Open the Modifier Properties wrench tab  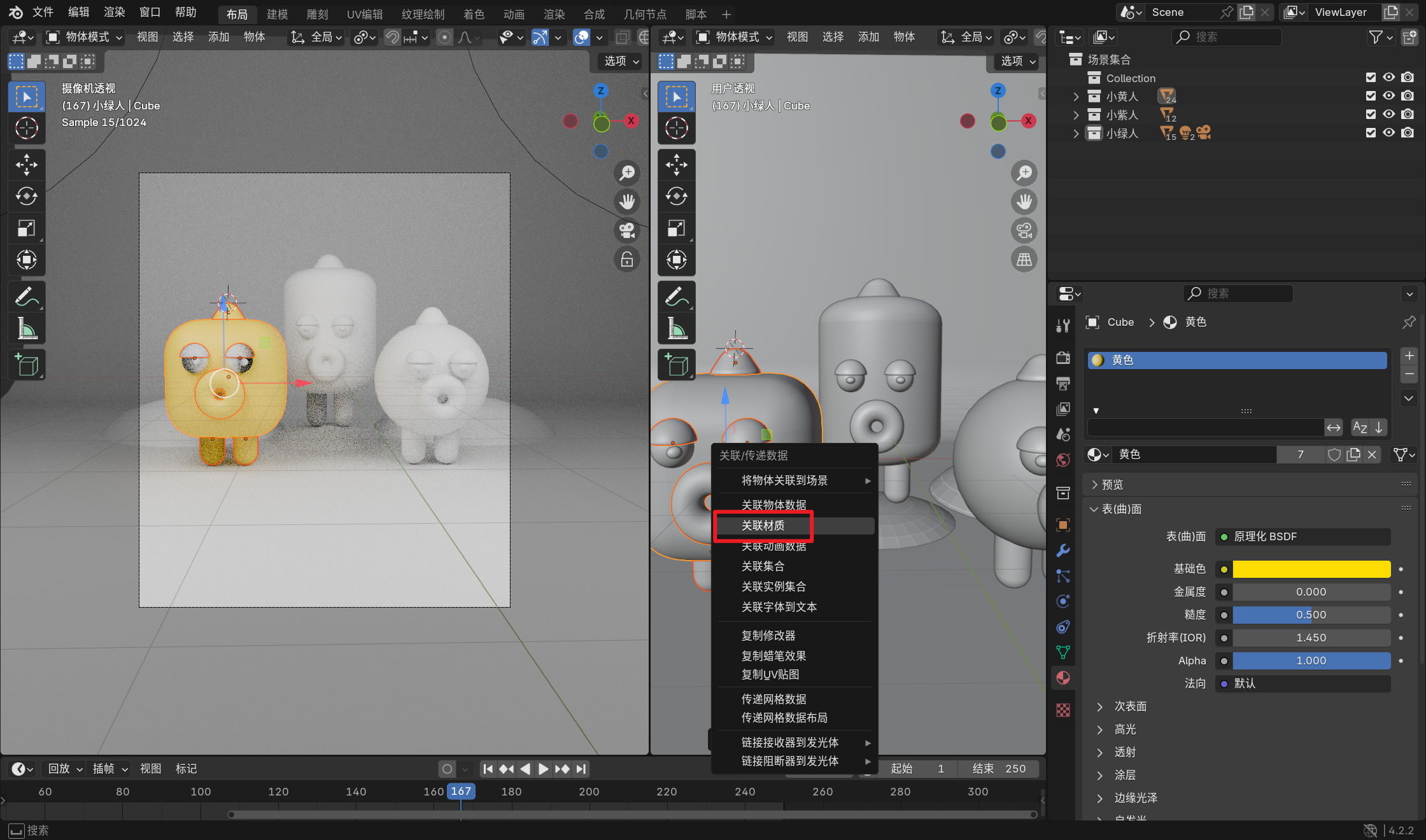(x=1063, y=550)
